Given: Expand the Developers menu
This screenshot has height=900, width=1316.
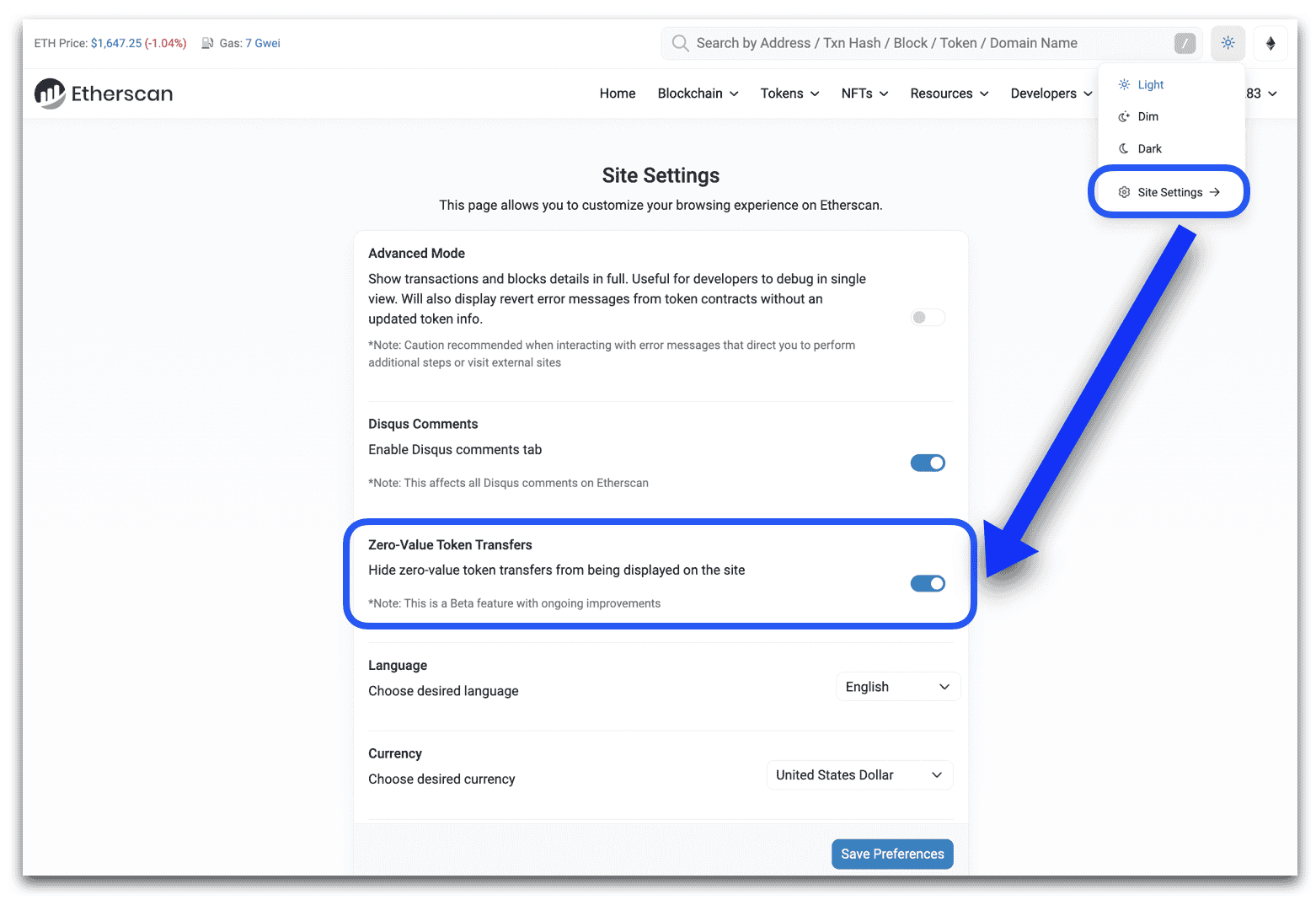Looking at the screenshot, I should coord(1051,94).
